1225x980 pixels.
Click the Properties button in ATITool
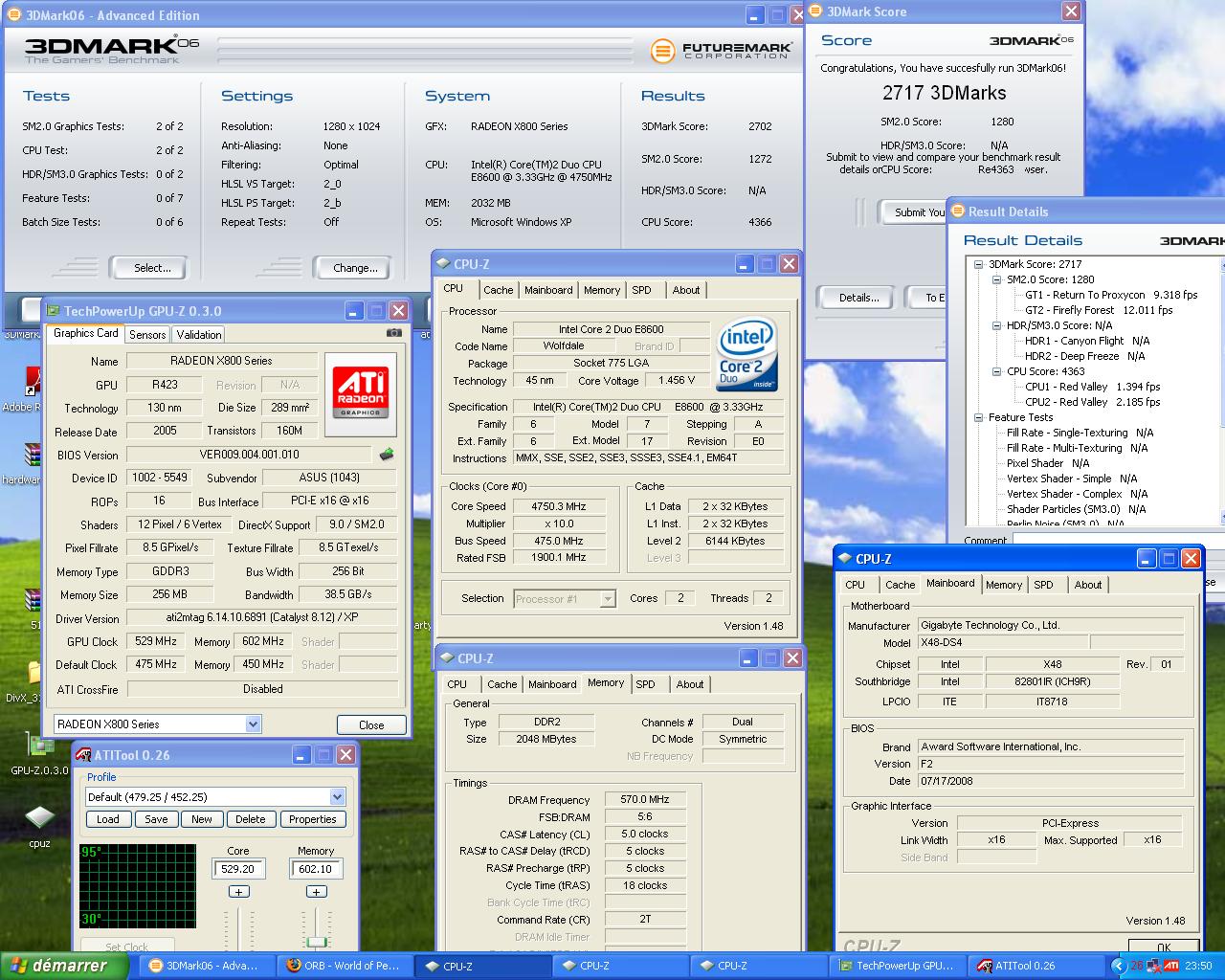click(313, 819)
